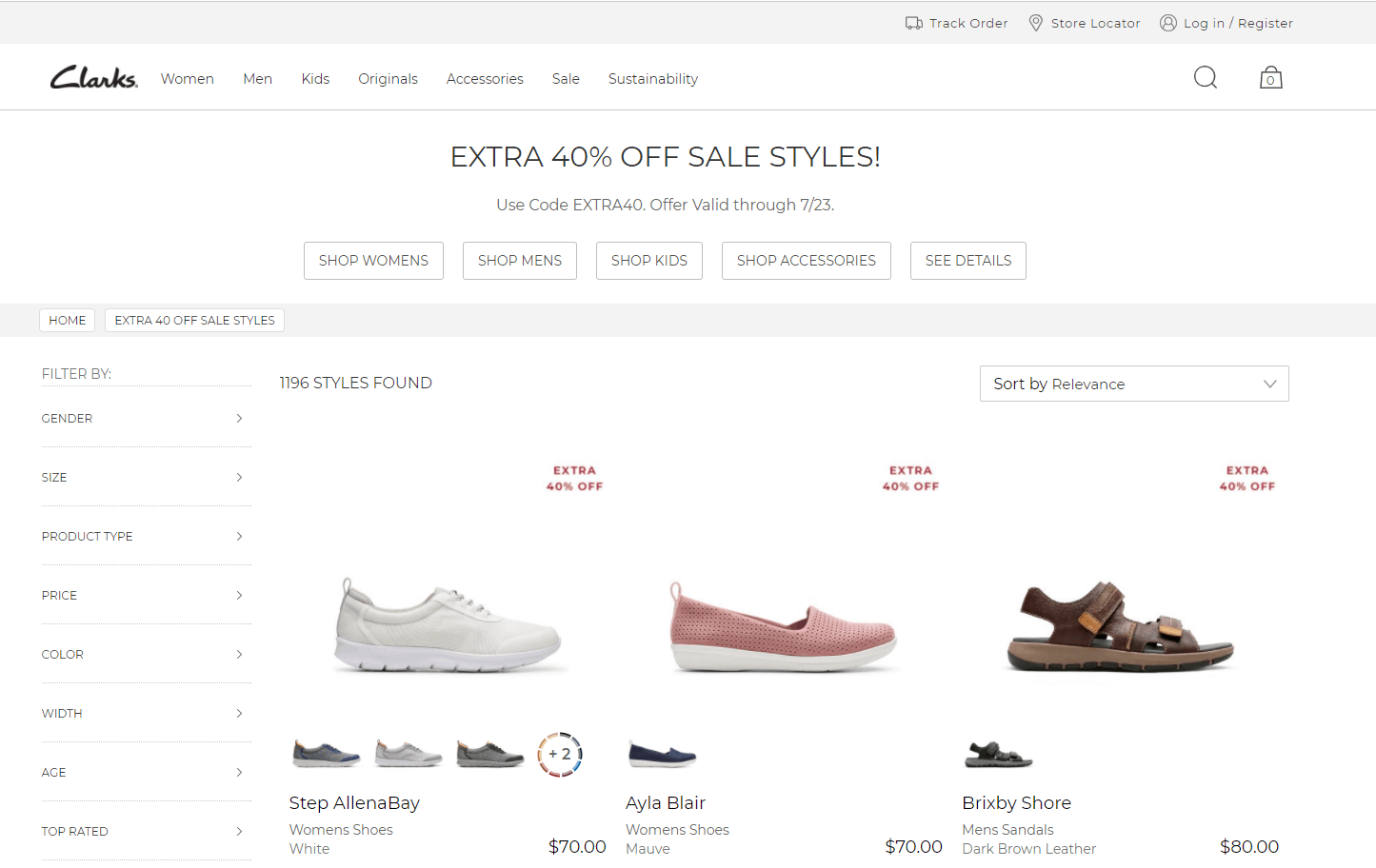Expand the SIZE filter
1376x868 pixels.
(147, 478)
